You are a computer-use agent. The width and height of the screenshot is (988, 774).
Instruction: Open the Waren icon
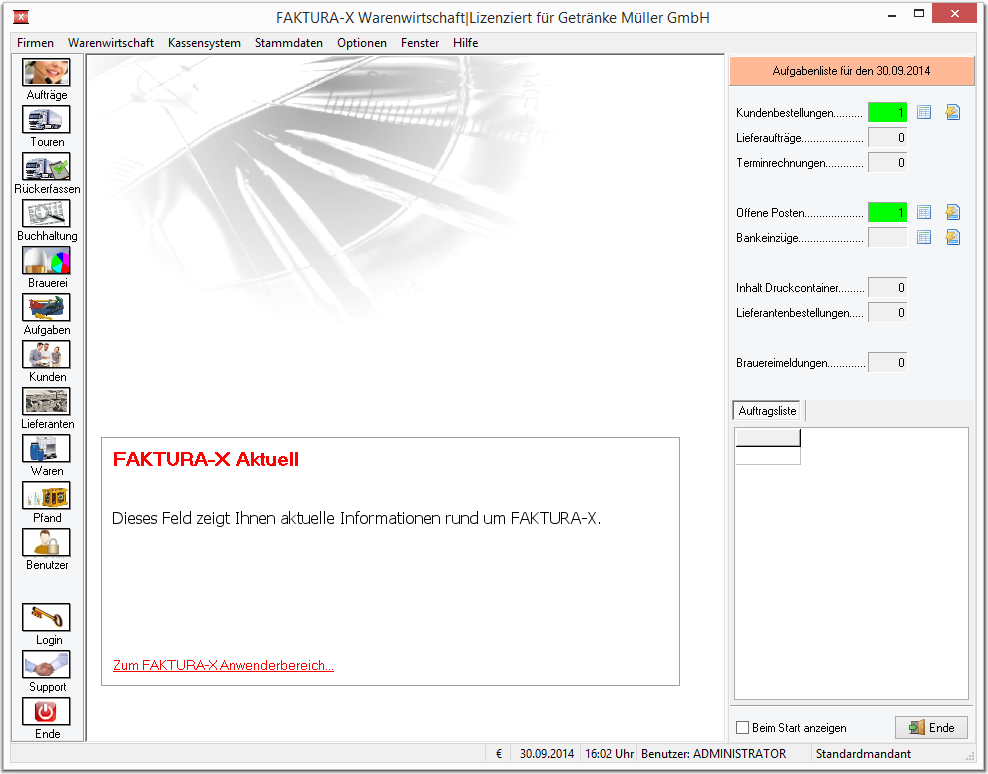(46, 449)
